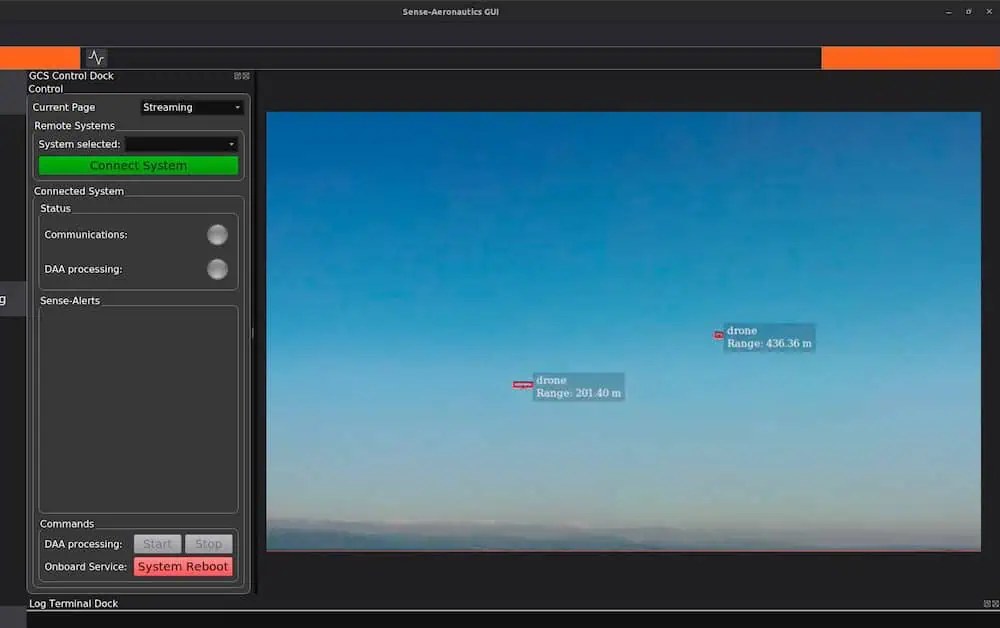Select the red detection box at 436.36 m
This screenshot has height=628, width=1000.
(x=718, y=335)
